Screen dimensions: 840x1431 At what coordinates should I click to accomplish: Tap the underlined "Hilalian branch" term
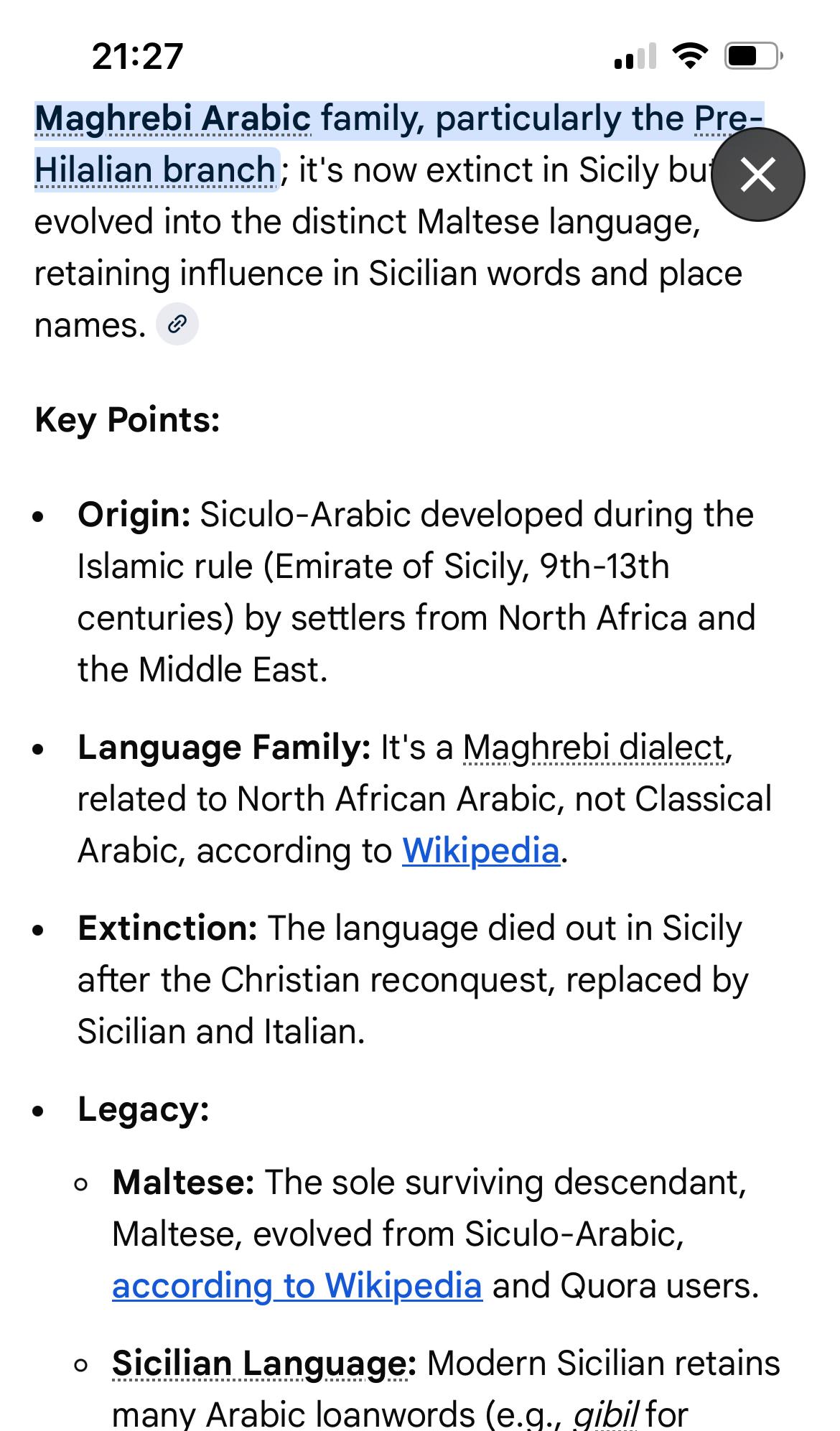(155, 171)
